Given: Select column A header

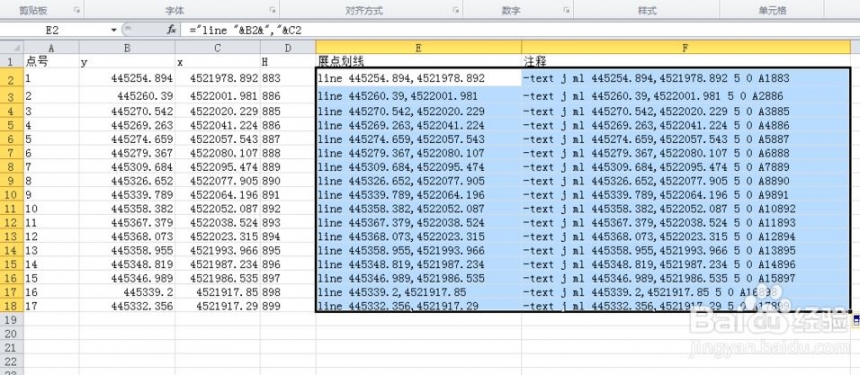Looking at the screenshot, I should (52, 47).
